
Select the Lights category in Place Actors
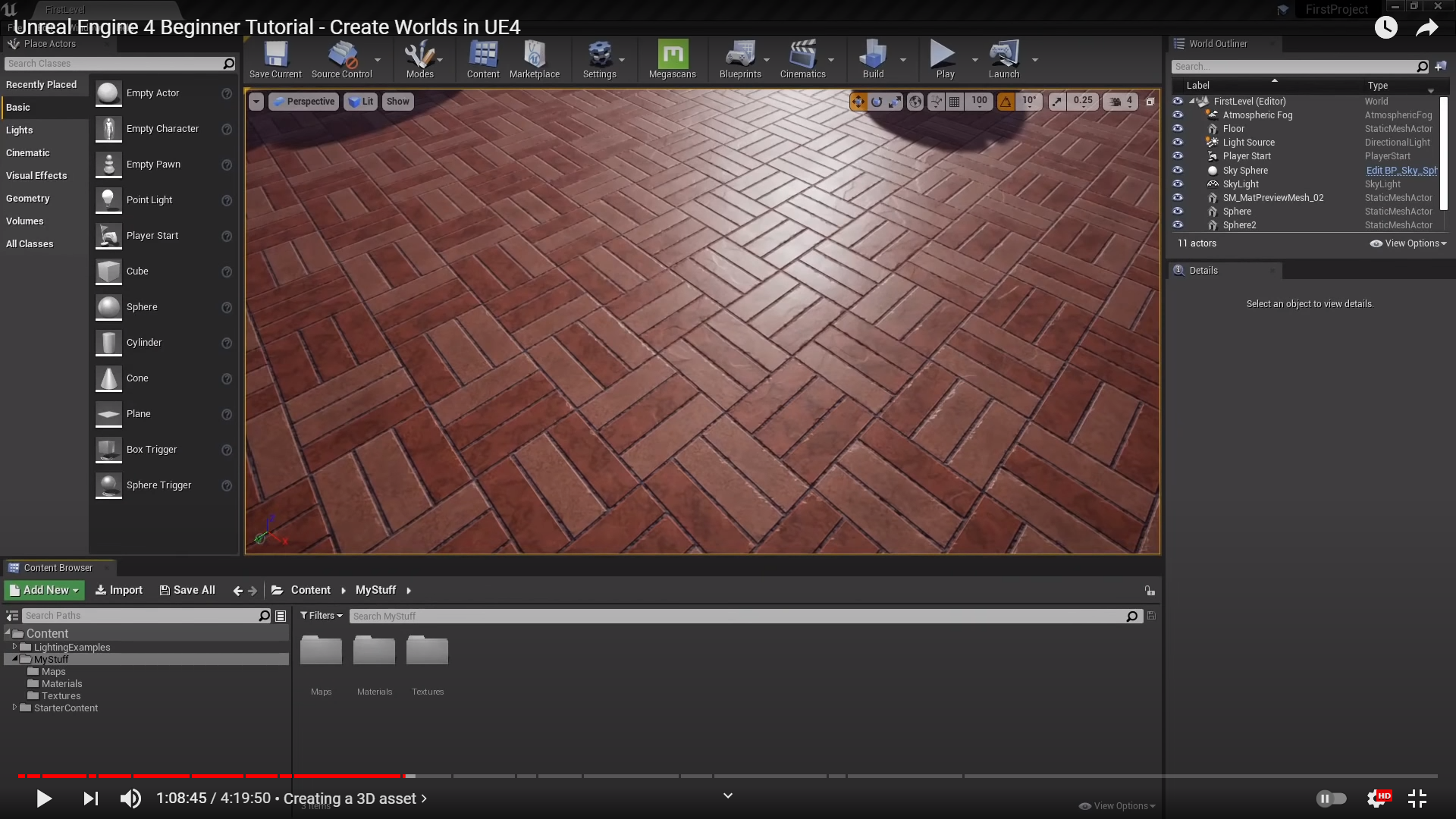(x=20, y=130)
